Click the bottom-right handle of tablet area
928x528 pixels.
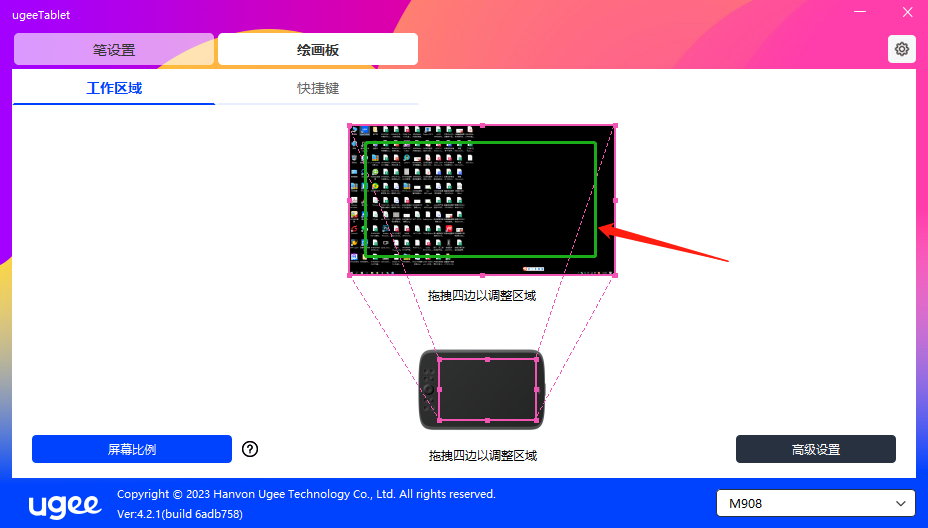click(x=537, y=420)
